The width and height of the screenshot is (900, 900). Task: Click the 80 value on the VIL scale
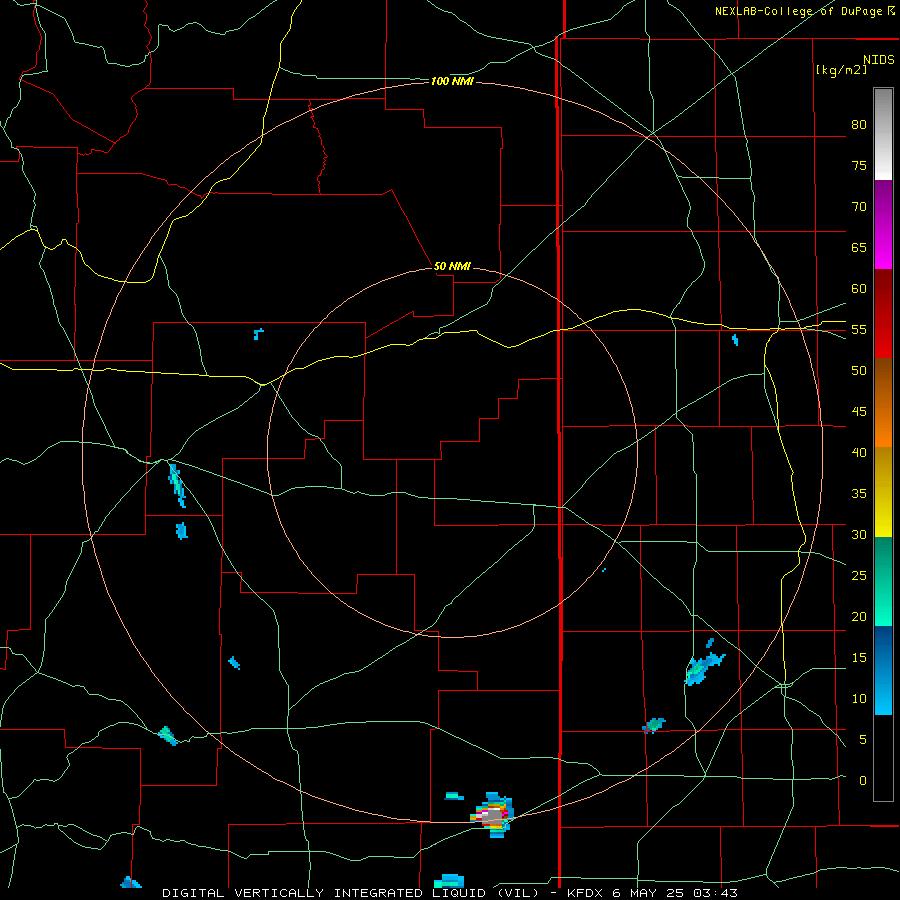(859, 125)
